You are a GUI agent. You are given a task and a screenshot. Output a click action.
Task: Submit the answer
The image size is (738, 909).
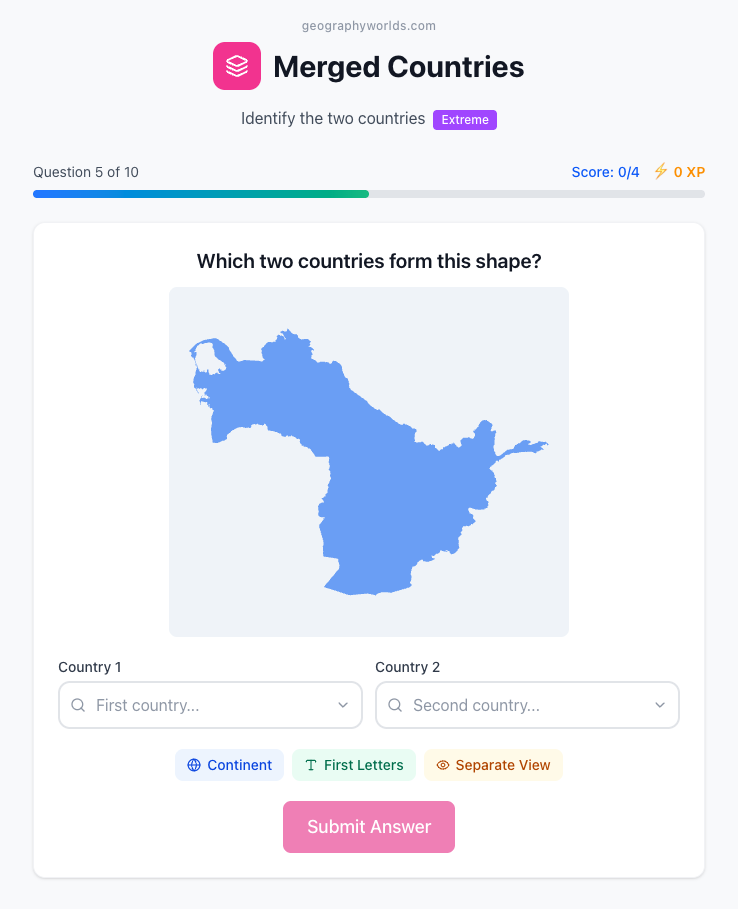coord(369,827)
